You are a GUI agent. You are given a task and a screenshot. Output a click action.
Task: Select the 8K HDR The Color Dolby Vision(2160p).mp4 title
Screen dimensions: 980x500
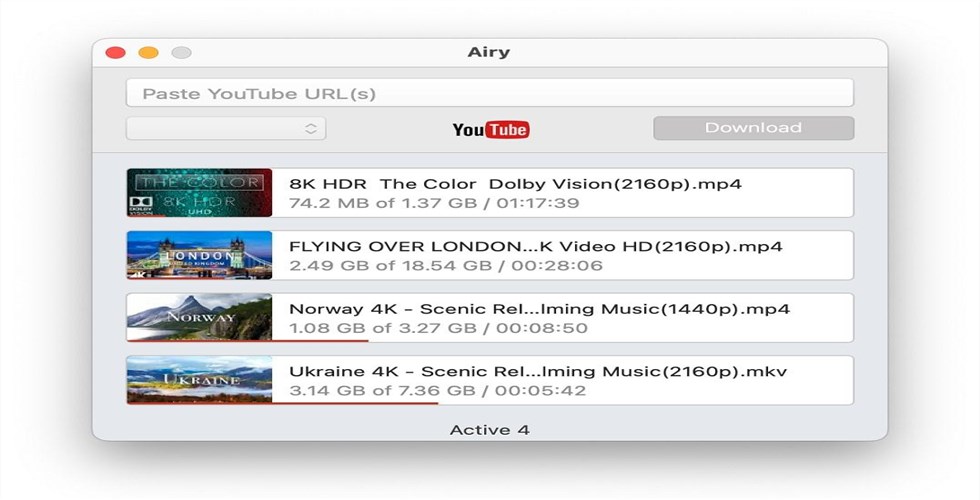(516, 184)
